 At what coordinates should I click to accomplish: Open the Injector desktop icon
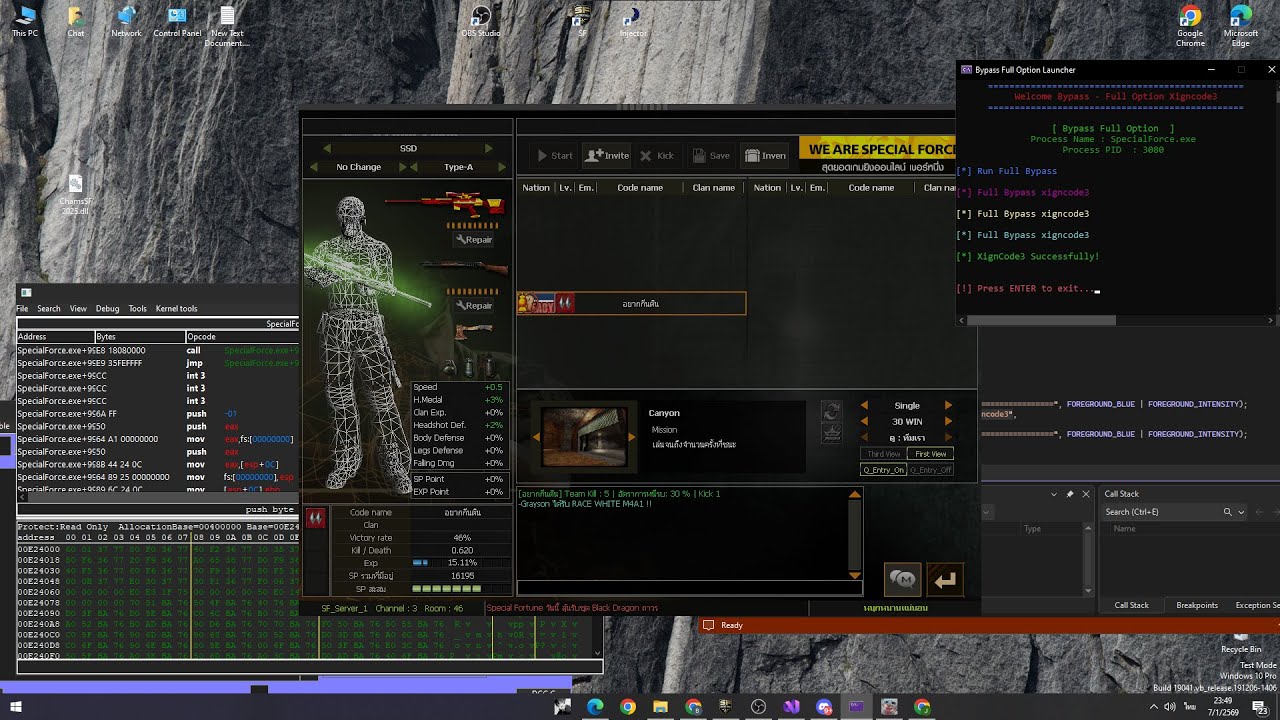[x=633, y=22]
